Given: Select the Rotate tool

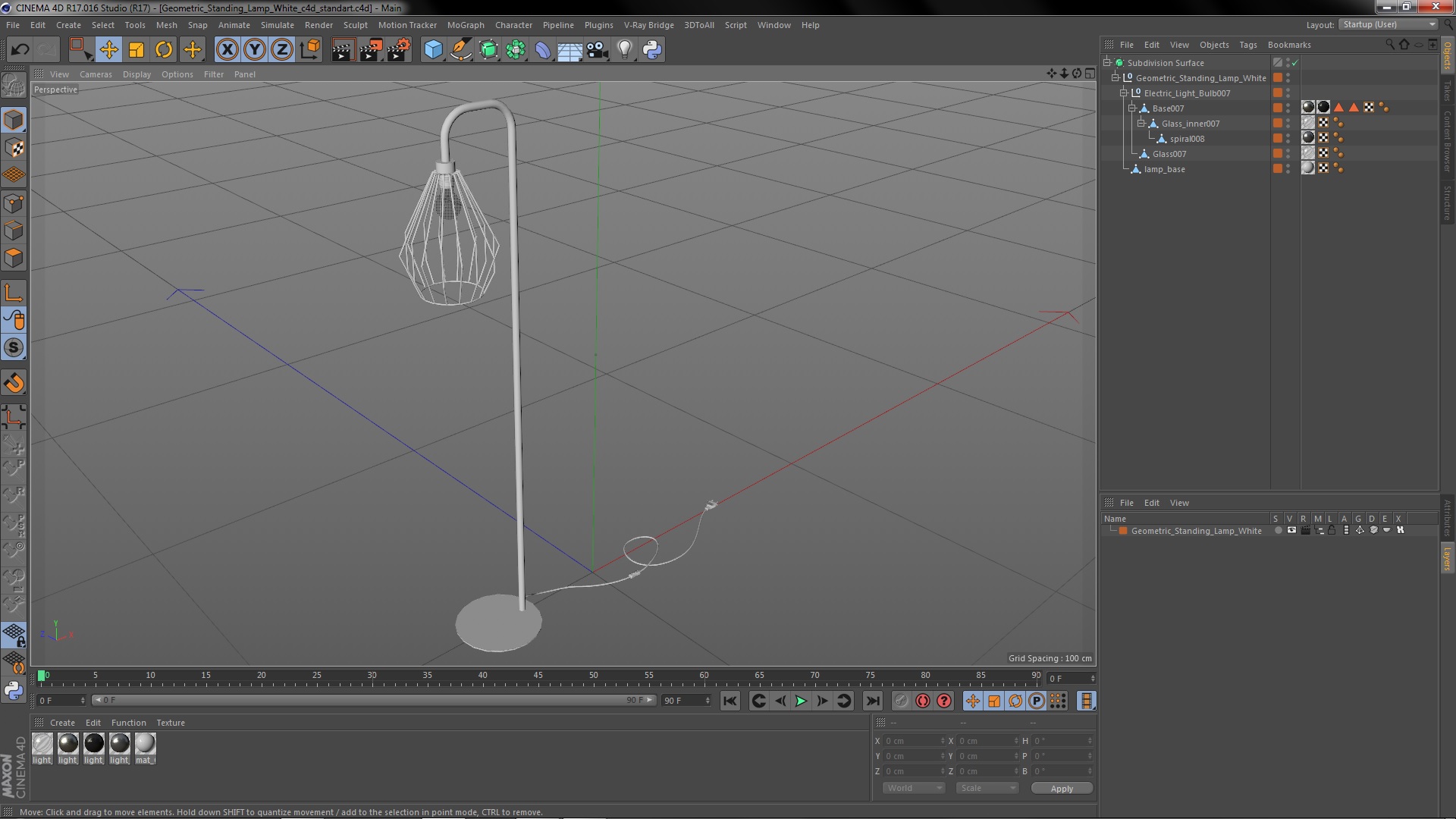Looking at the screenshot, I should (164, 50).
